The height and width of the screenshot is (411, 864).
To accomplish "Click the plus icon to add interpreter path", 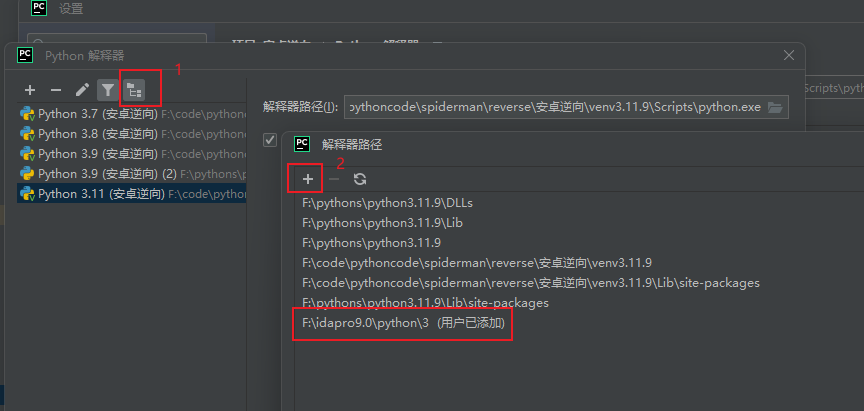I will coord(308,179).
